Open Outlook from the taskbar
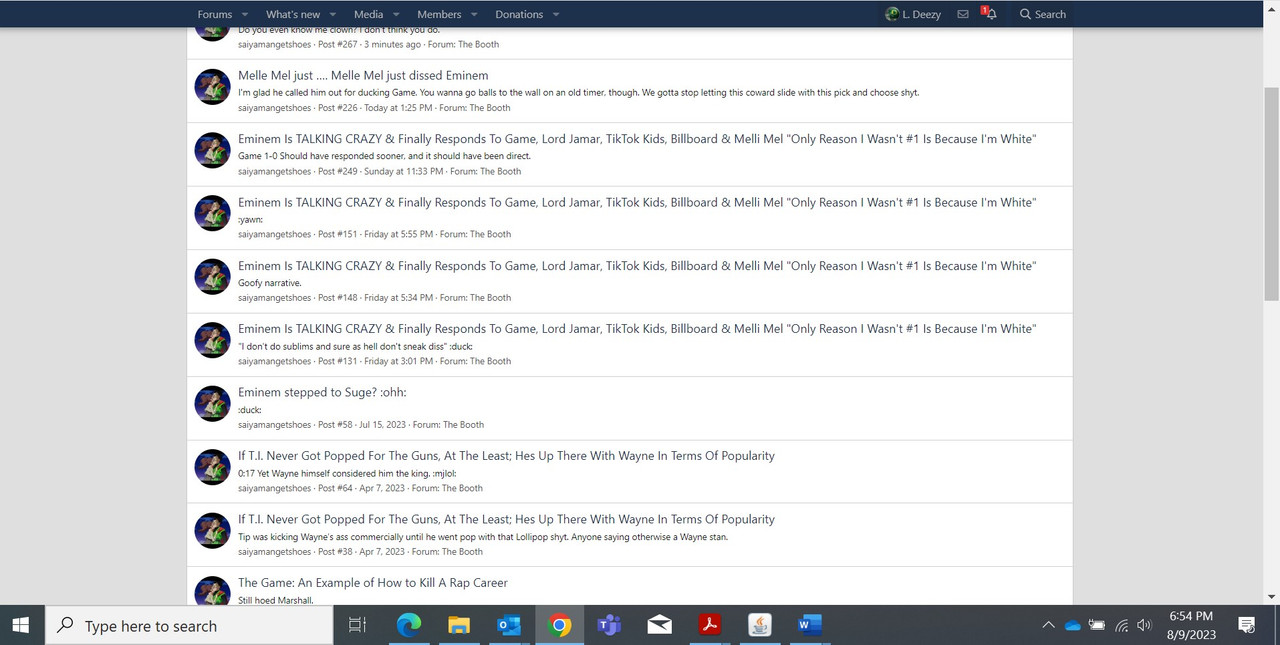 click(x=509, y=625)
